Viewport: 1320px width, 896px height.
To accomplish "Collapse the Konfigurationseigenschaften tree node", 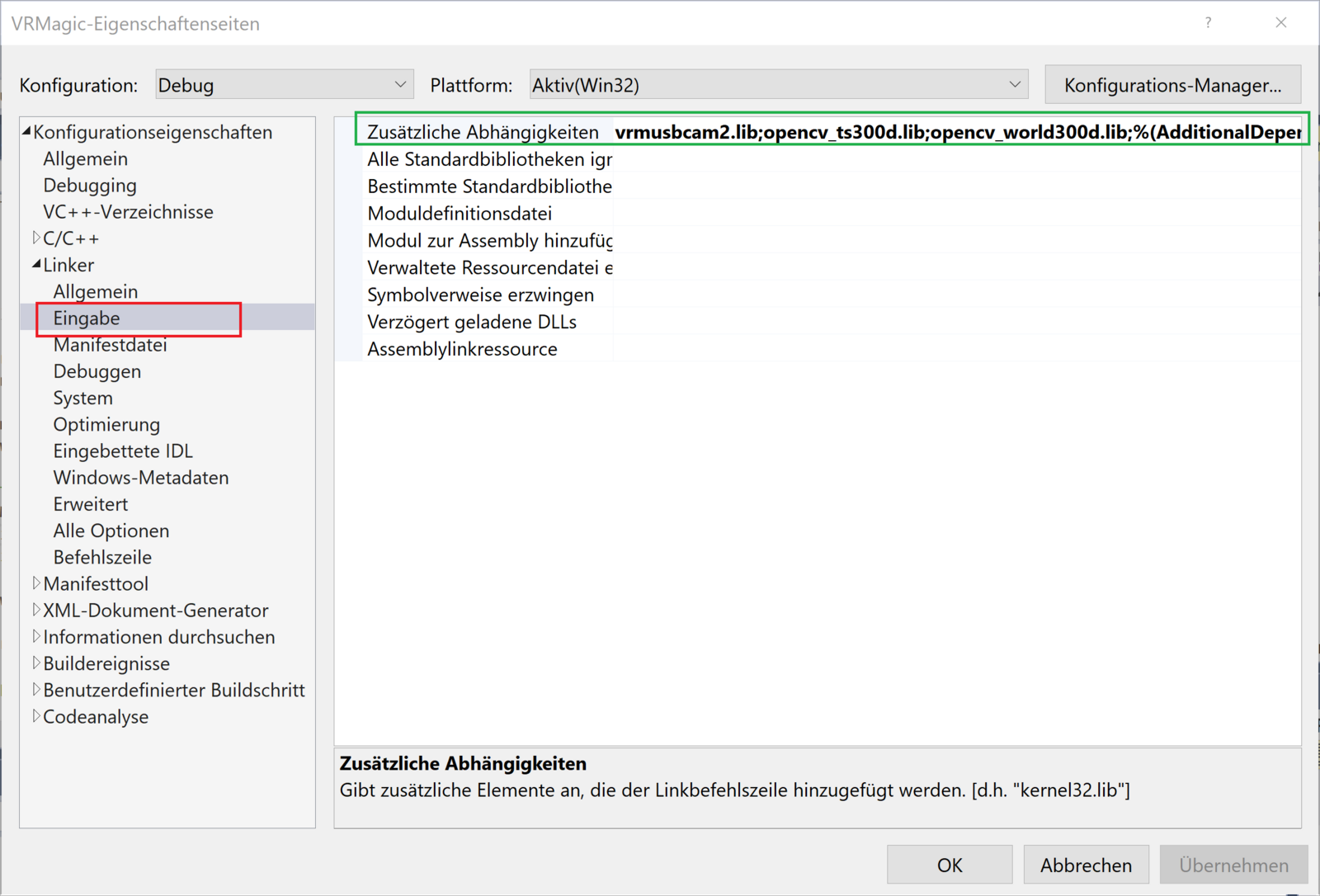I will 26,132.
